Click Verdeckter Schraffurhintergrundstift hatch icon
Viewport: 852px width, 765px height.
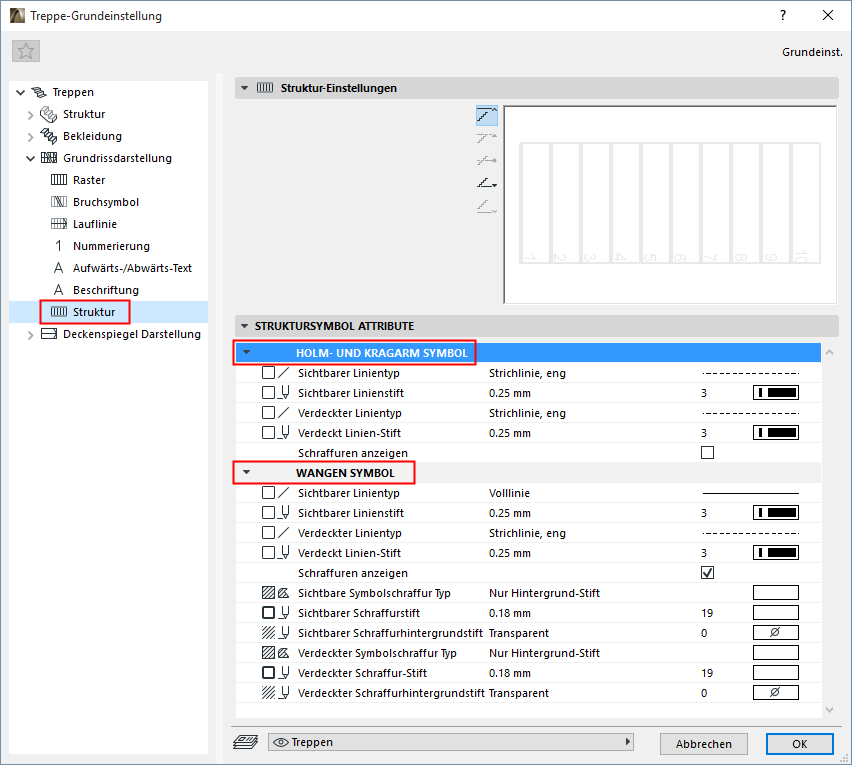pos(268,693)
